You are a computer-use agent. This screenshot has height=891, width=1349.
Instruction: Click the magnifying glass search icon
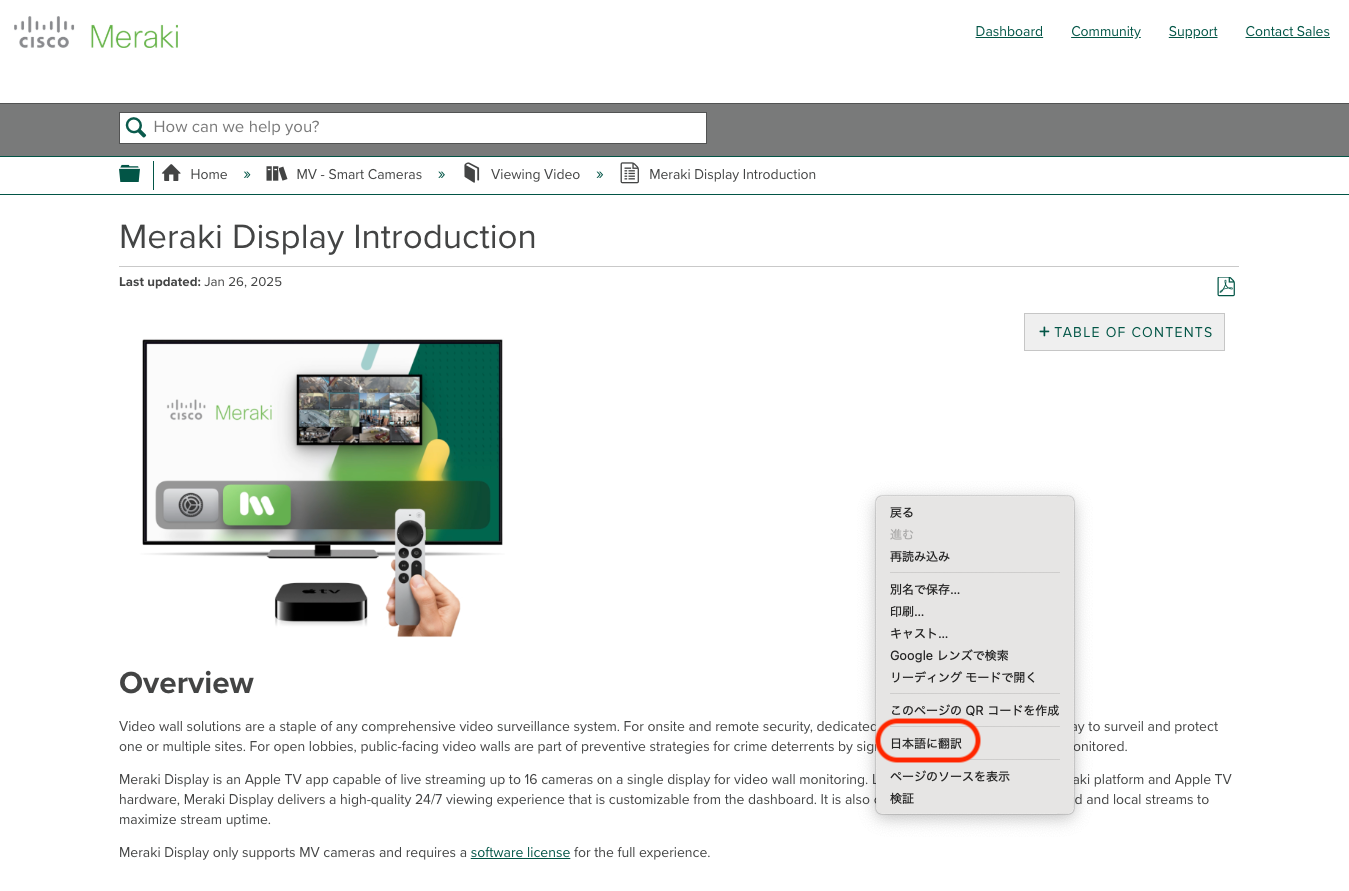coord(136,127)
